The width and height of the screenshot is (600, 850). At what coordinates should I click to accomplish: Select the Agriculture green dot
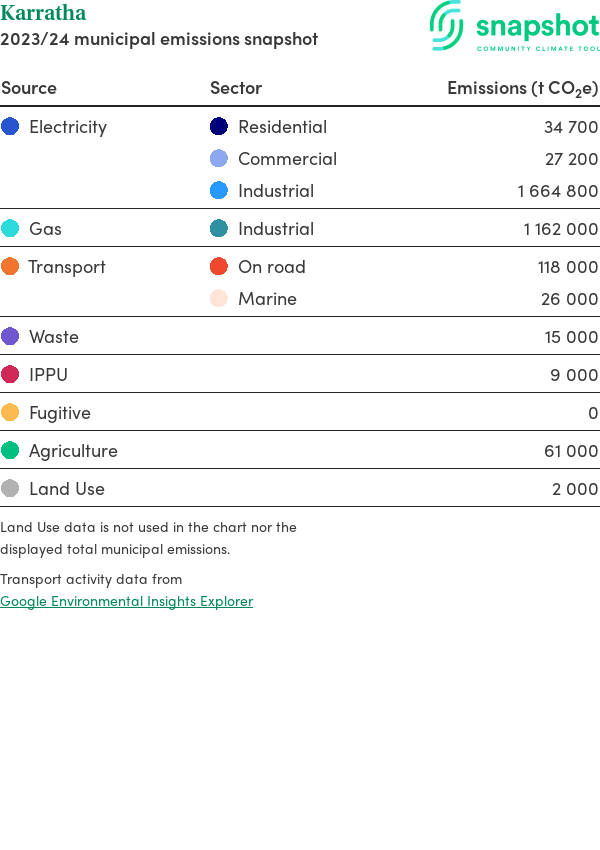[x=10, y=451]
